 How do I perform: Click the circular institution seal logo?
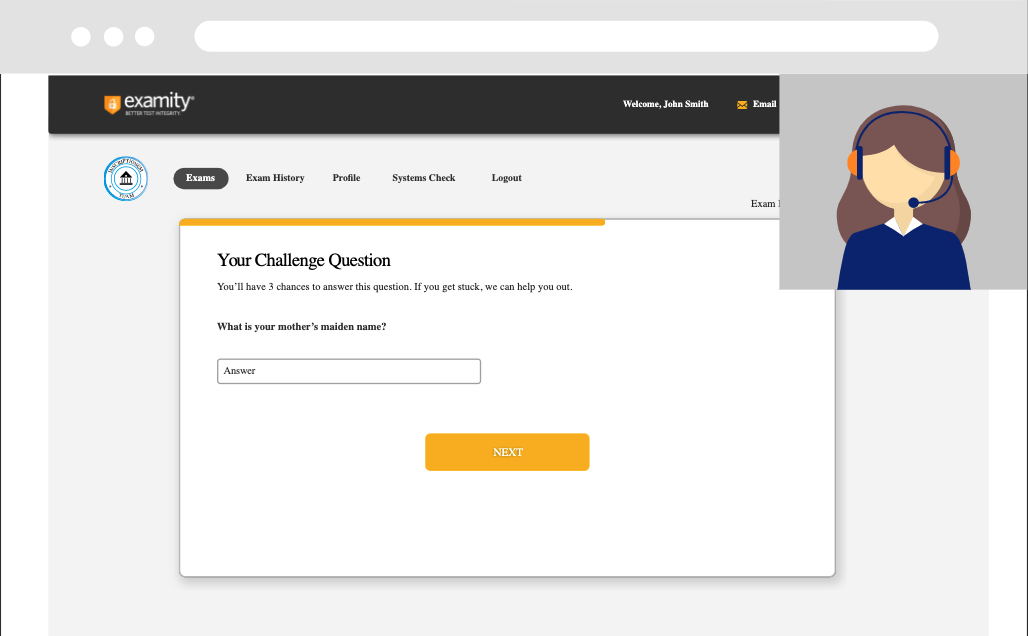(x=124, y=178)
